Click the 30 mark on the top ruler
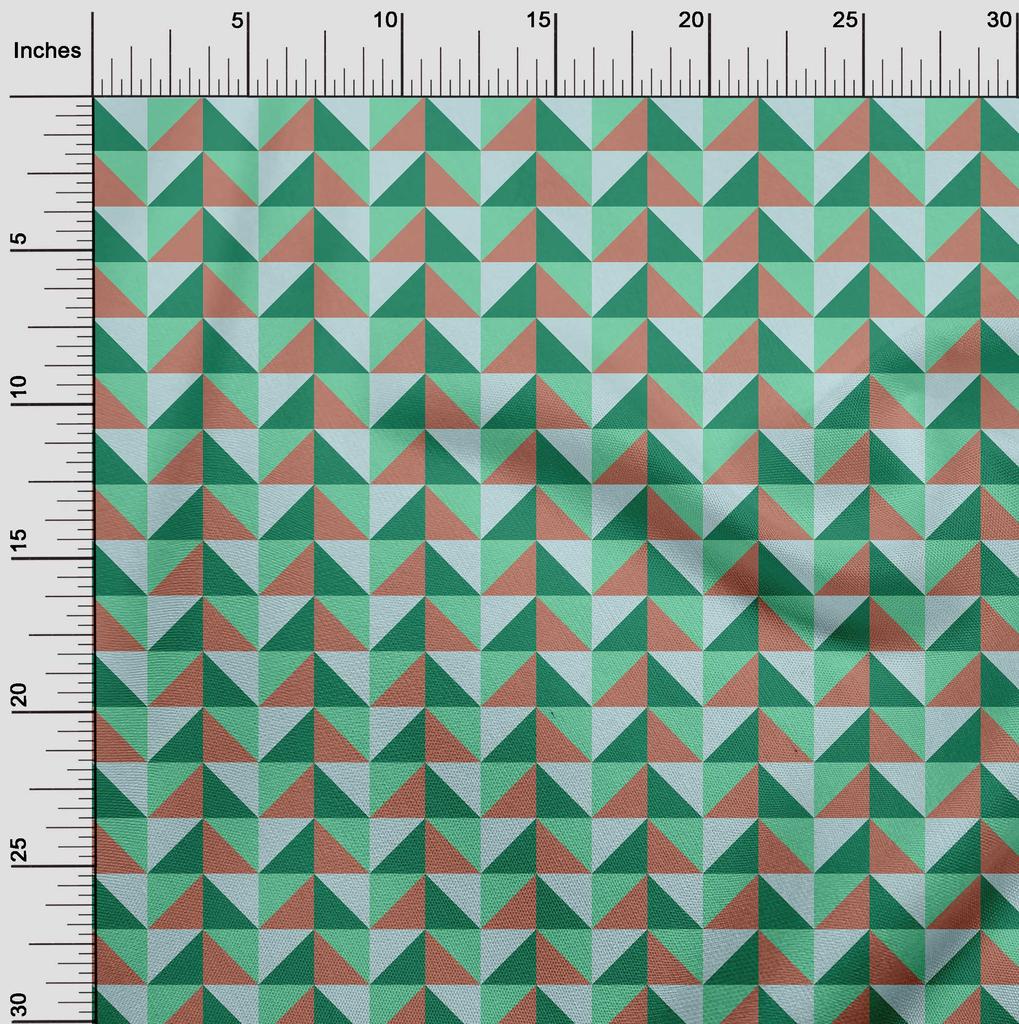 tap(1000, 21)
